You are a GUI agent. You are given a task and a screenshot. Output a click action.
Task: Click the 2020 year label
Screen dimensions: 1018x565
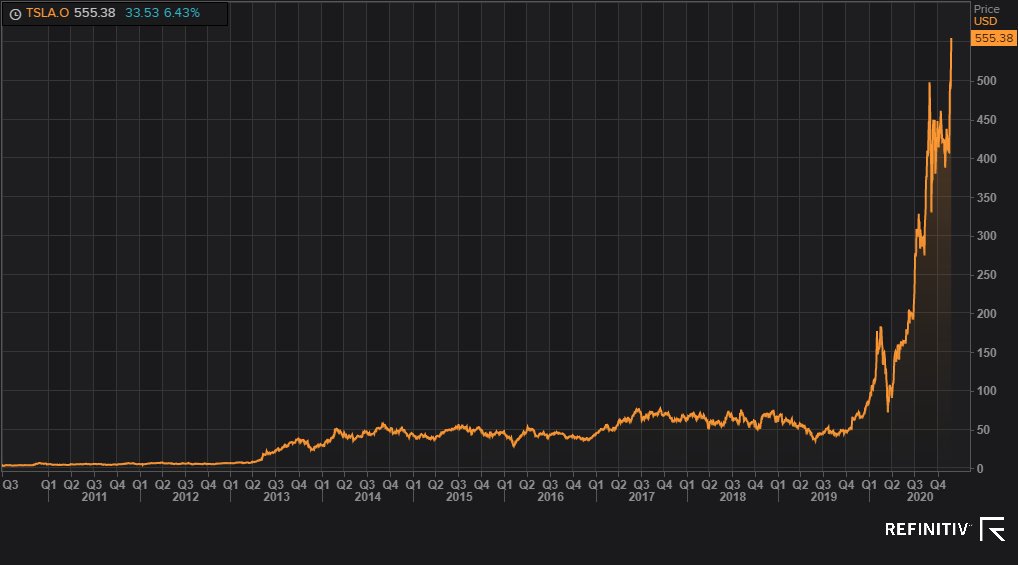(x=920, y=497)
